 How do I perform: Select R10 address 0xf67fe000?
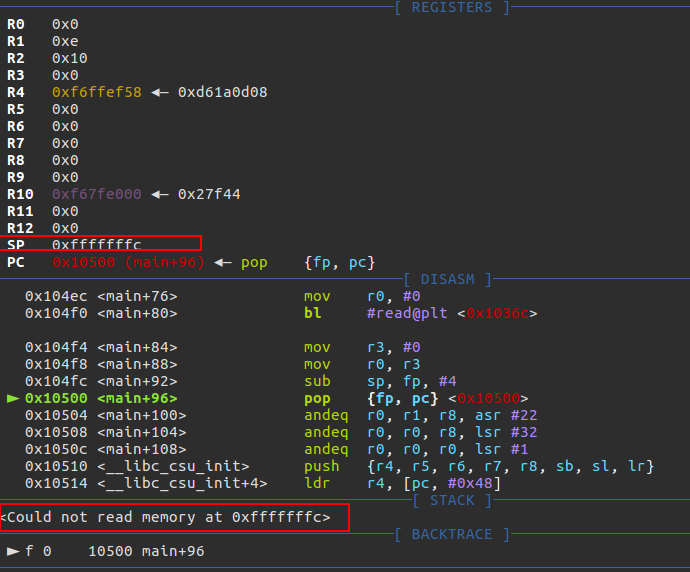pos(97,194)
